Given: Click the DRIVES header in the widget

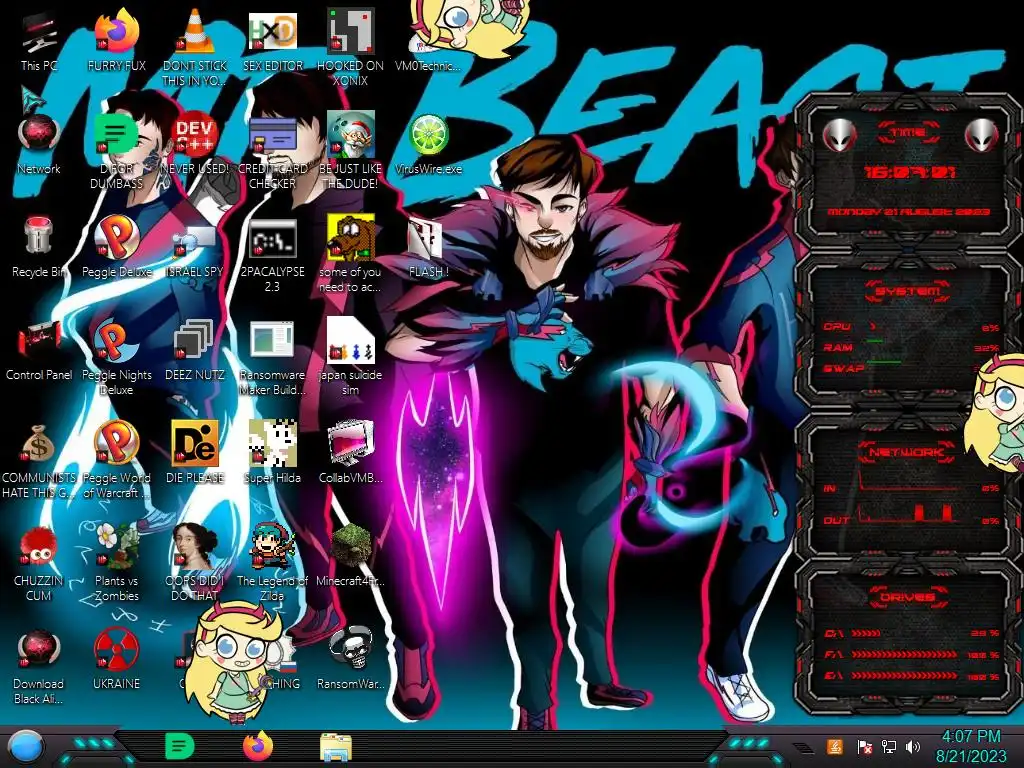Looking at the screenshot, I should pos(908,596).
